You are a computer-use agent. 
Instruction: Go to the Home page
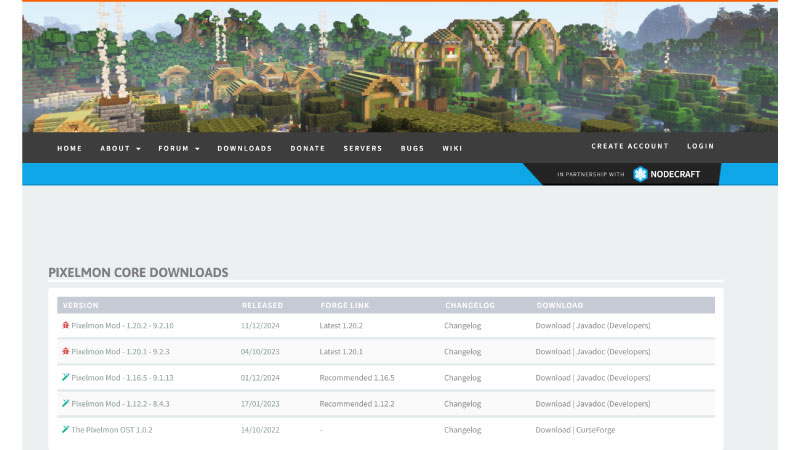click(x=69, y=148)
